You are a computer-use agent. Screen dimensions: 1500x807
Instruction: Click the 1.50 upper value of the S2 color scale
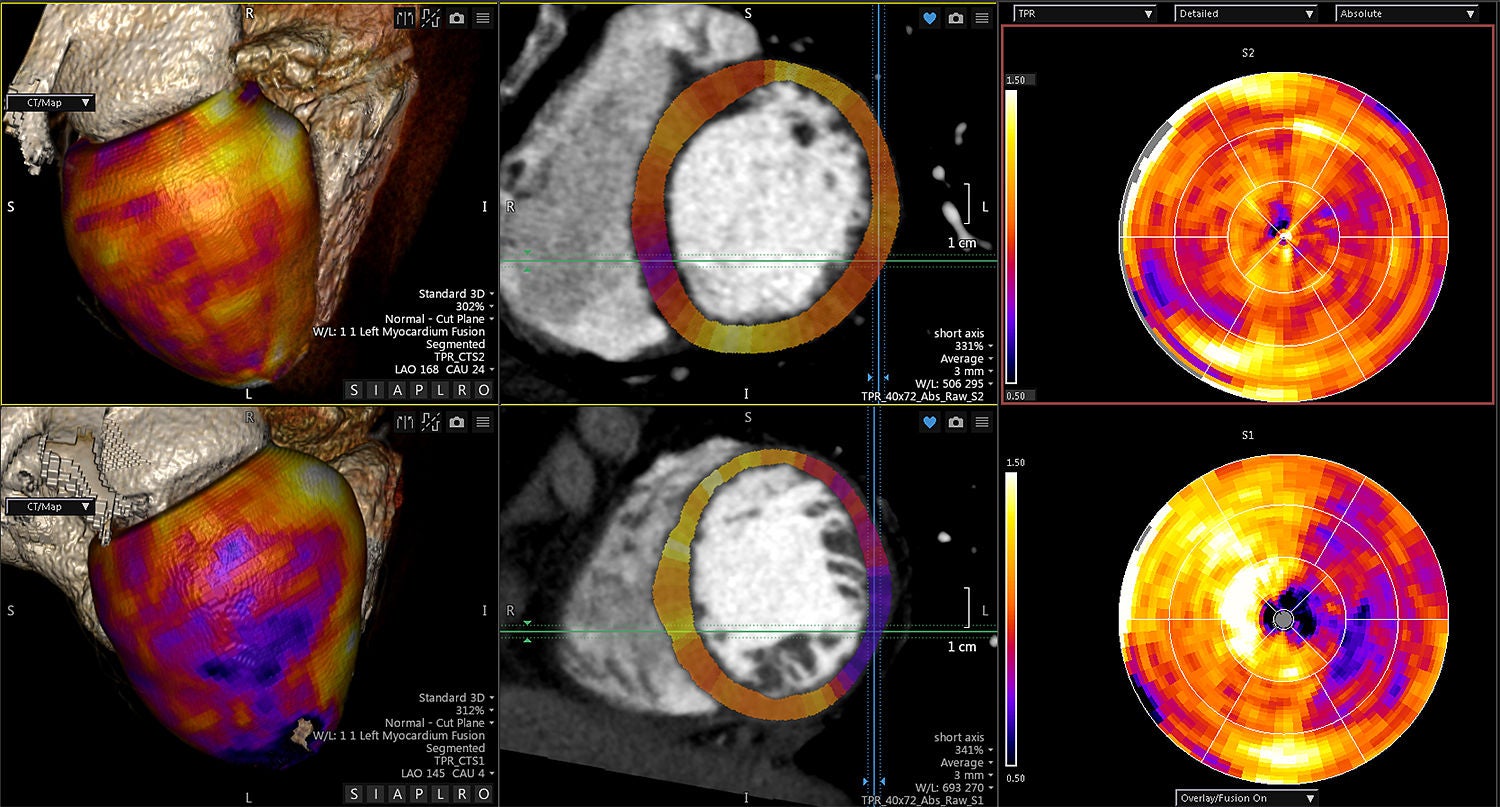pos(1018,80)
